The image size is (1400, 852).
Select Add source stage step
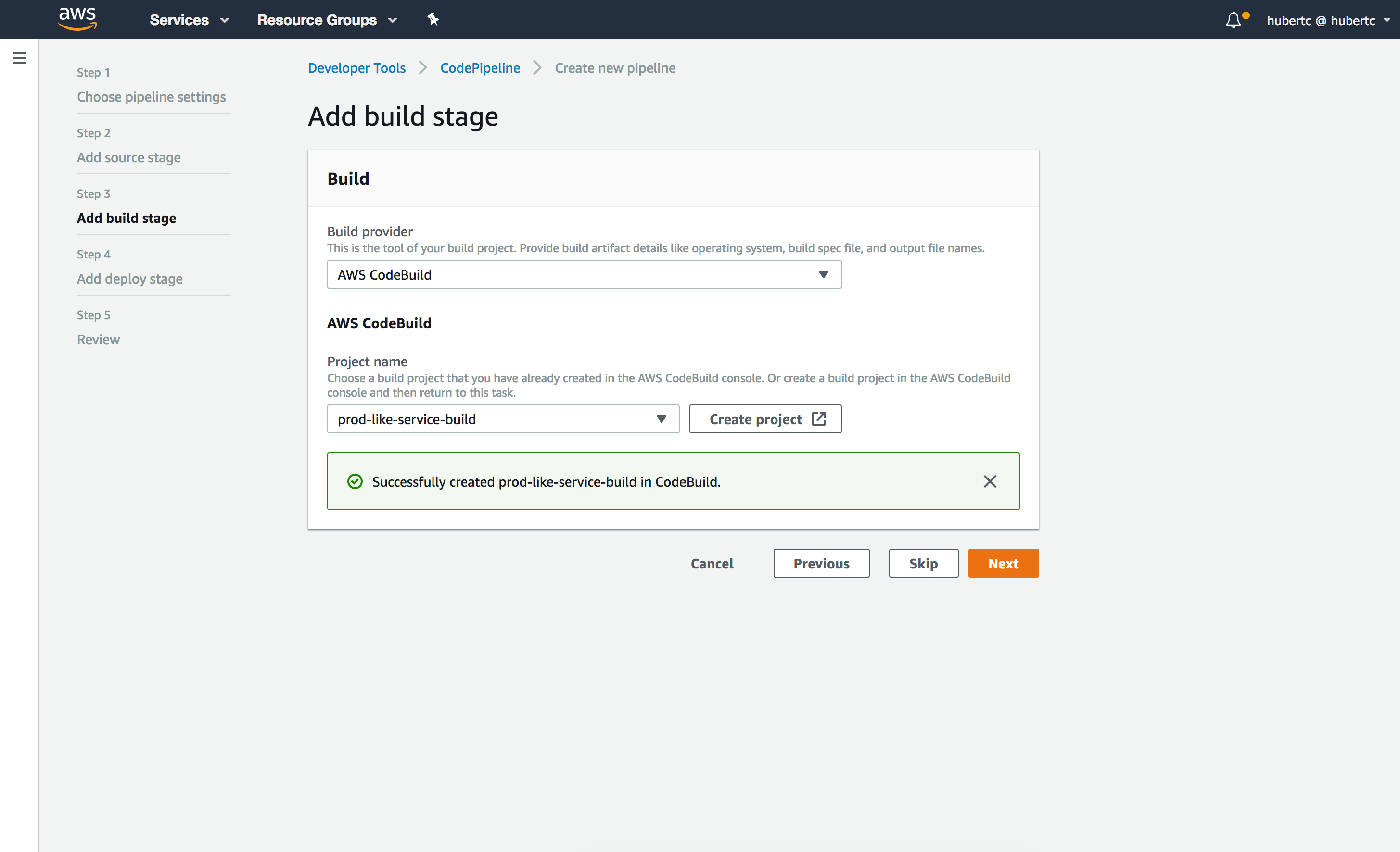[x=129, y=157]
